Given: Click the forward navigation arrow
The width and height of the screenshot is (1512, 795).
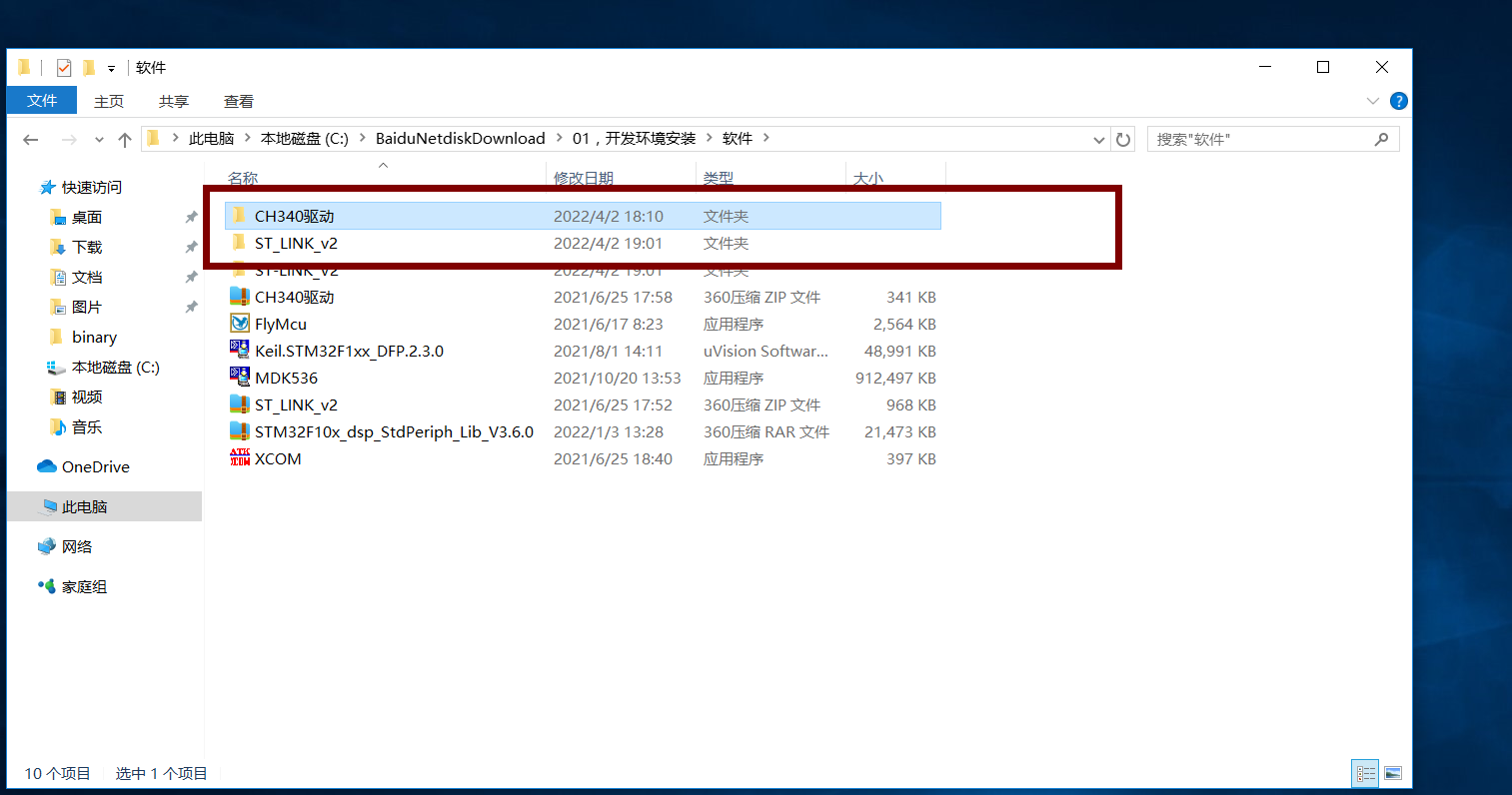Looking at the screenshot, I should (x=69, y=140).
